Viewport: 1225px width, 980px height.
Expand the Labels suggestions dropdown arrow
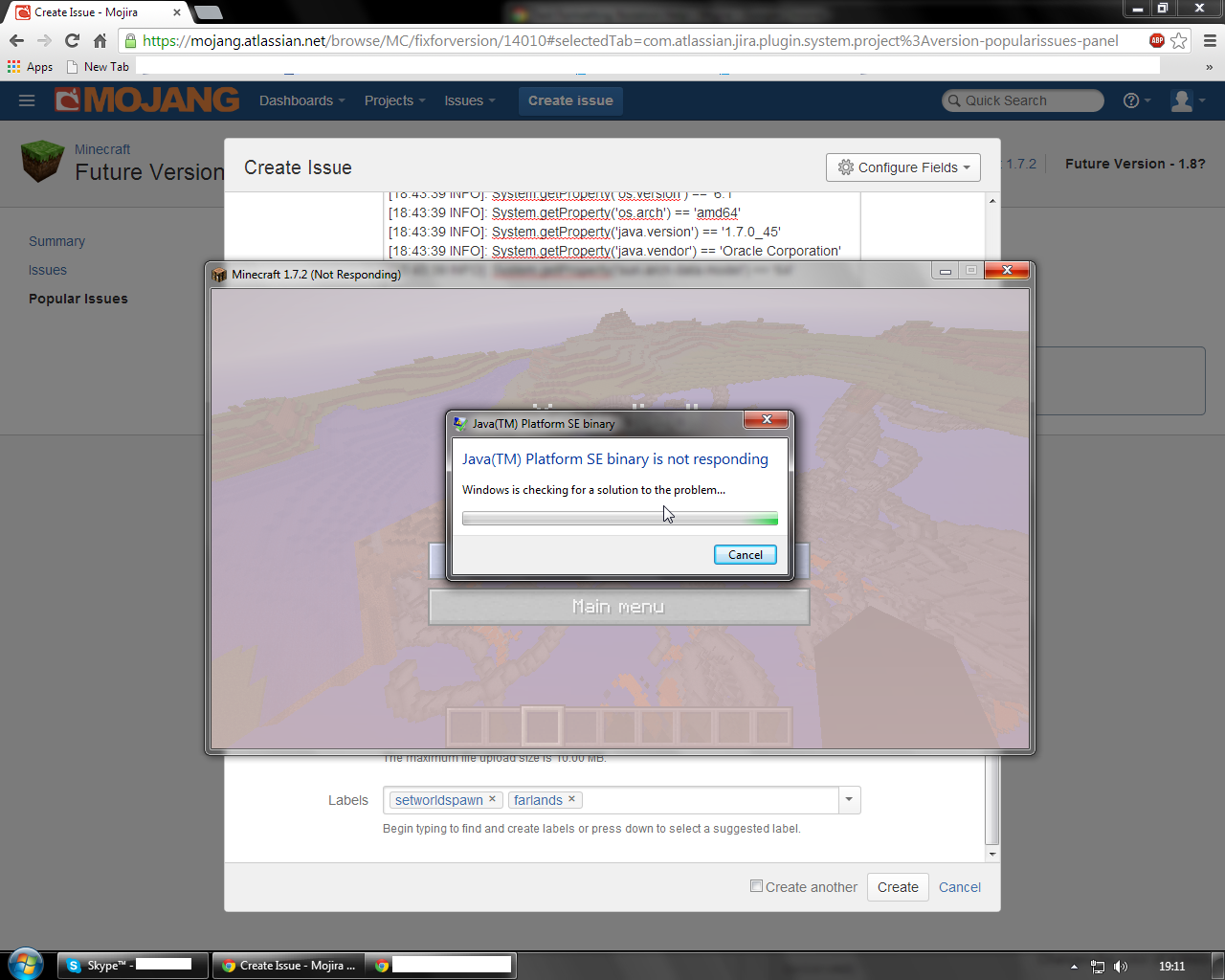pos(849,800)
